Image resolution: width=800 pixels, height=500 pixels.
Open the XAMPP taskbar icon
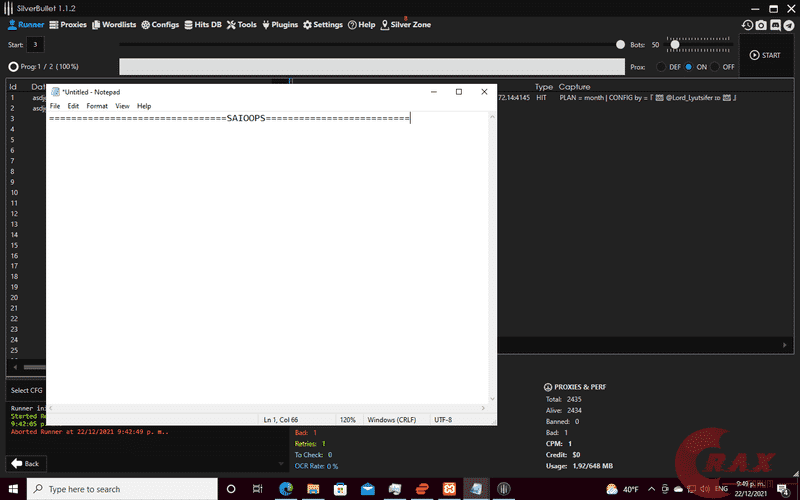point(449,489)
